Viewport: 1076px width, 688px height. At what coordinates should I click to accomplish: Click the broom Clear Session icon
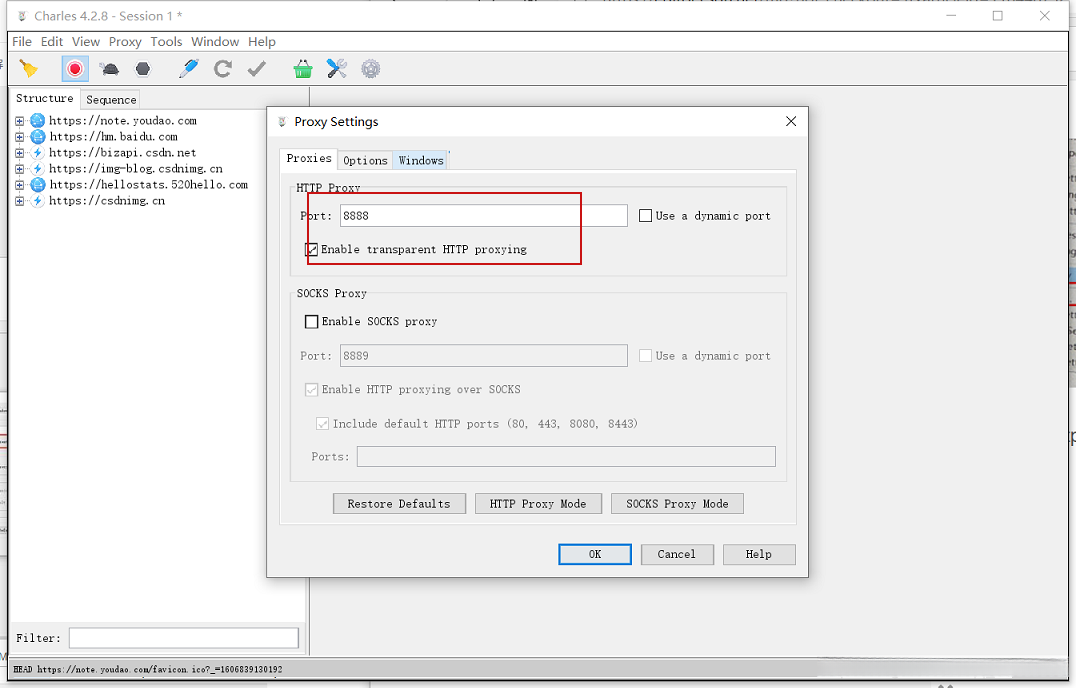tap(29, 69)
